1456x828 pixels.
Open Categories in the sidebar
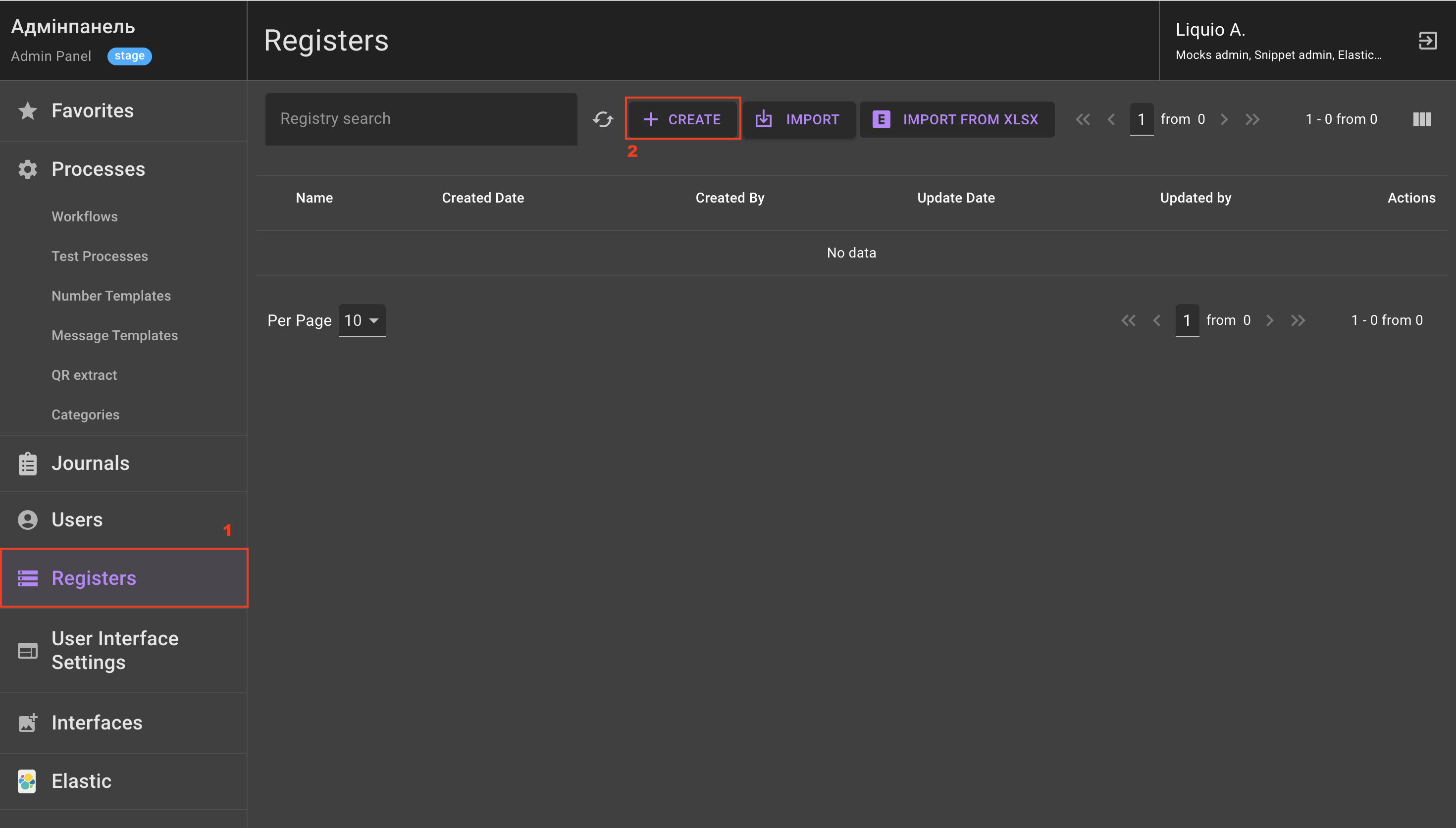click(x=85, y=415)
